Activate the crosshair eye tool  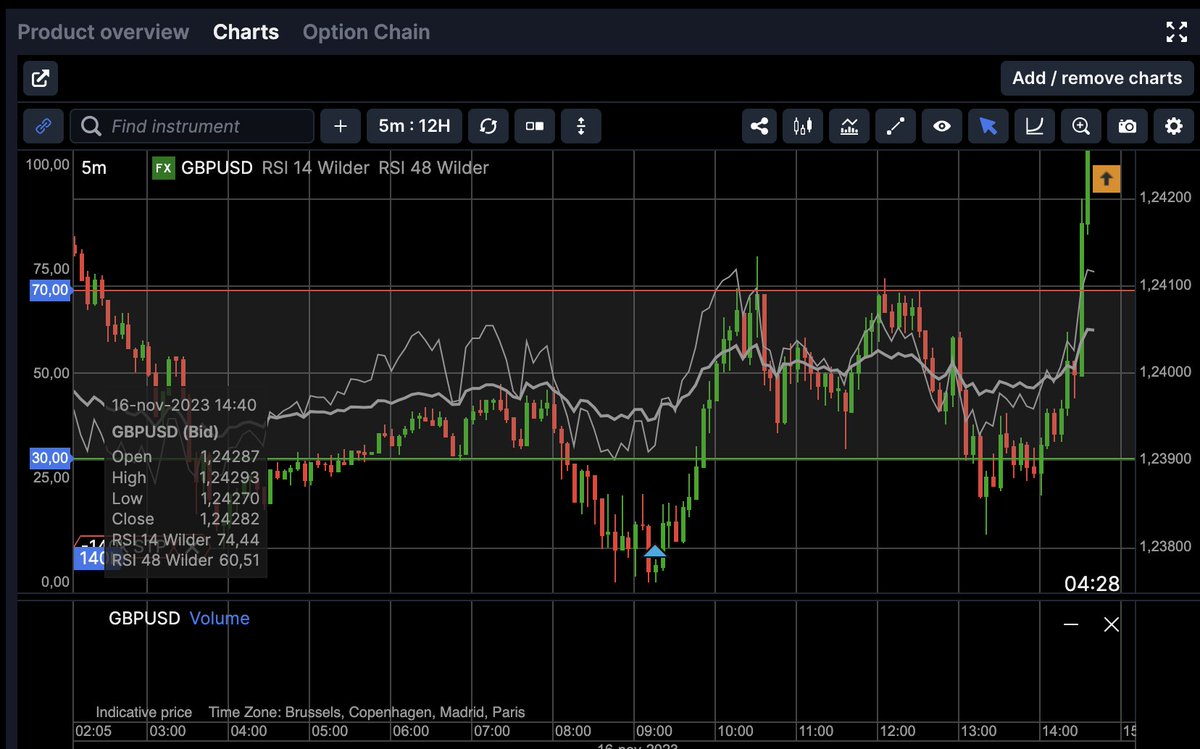pos(941,126)
